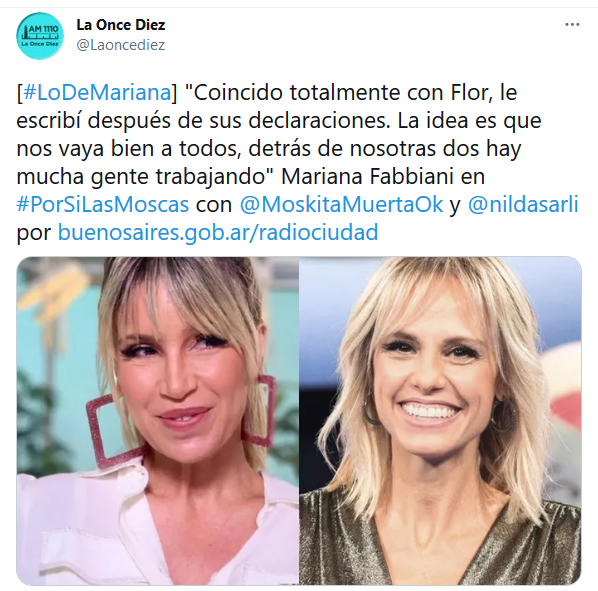Click the word "por" before the radio link
This screenshot has width=598, height=591.
[x=34, y=233]
